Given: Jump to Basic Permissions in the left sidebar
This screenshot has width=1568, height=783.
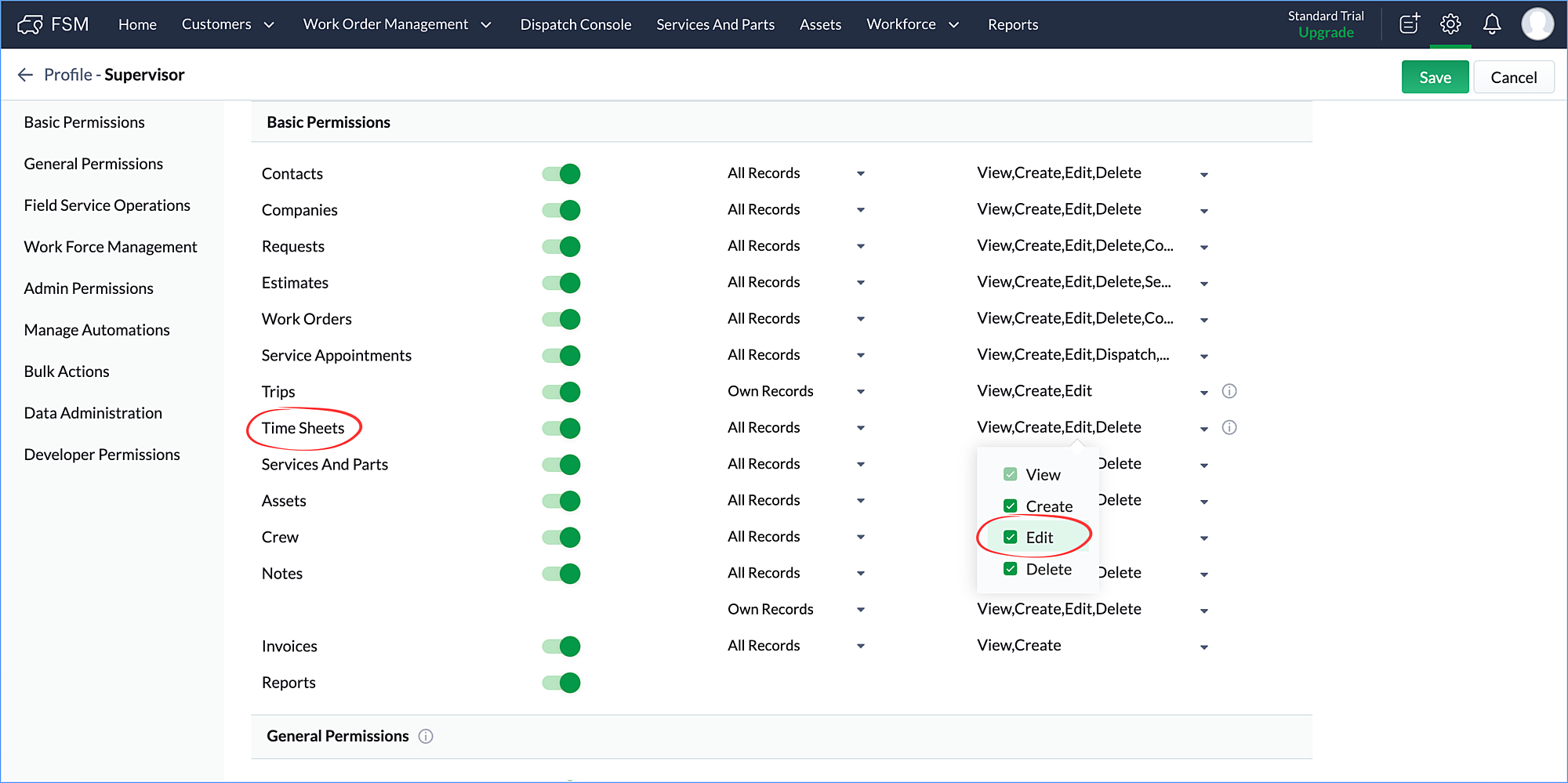Looking at the screenshot, I should pyautogui.click(x=85, y=122).
